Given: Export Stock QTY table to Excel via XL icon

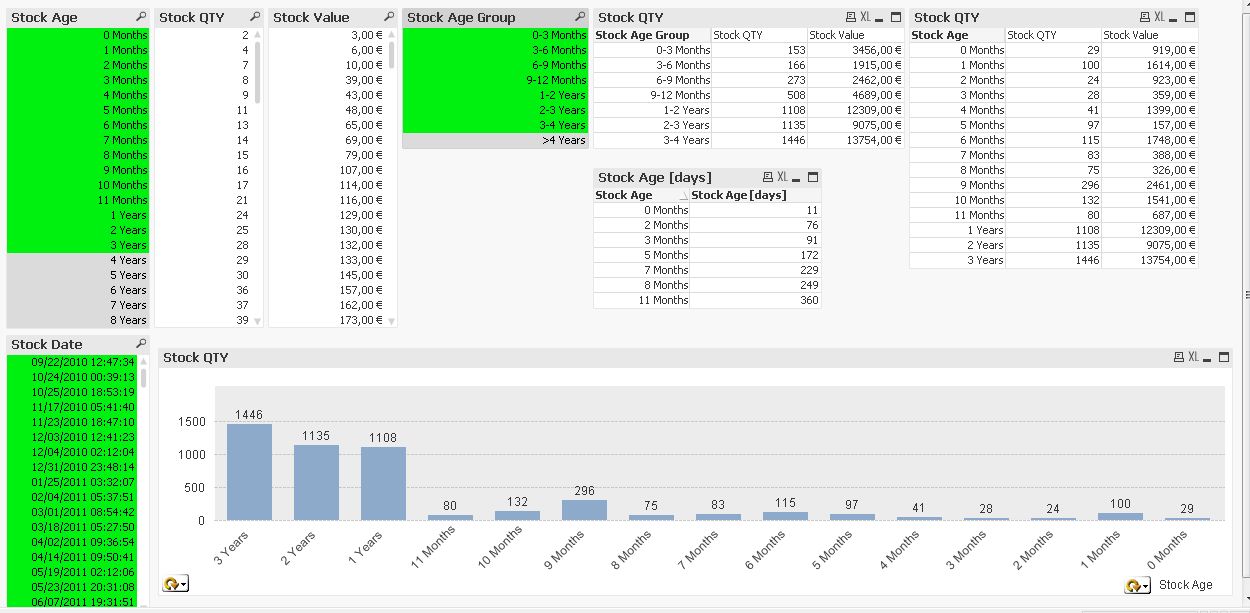Looking at the screenshot, I should pyautogui.click(x=864, y=17).
